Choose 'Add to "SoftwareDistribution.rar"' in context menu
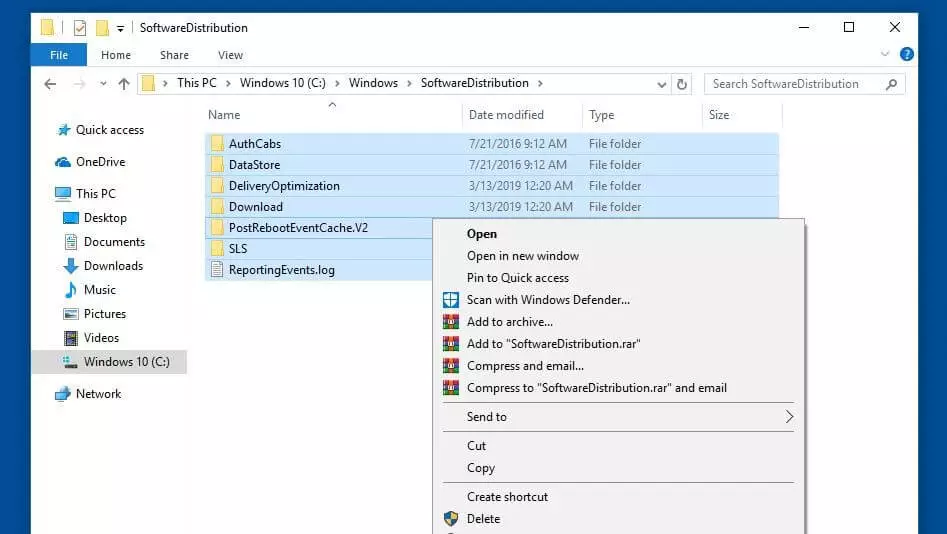 pyautogui.click(x=618, y=344)
